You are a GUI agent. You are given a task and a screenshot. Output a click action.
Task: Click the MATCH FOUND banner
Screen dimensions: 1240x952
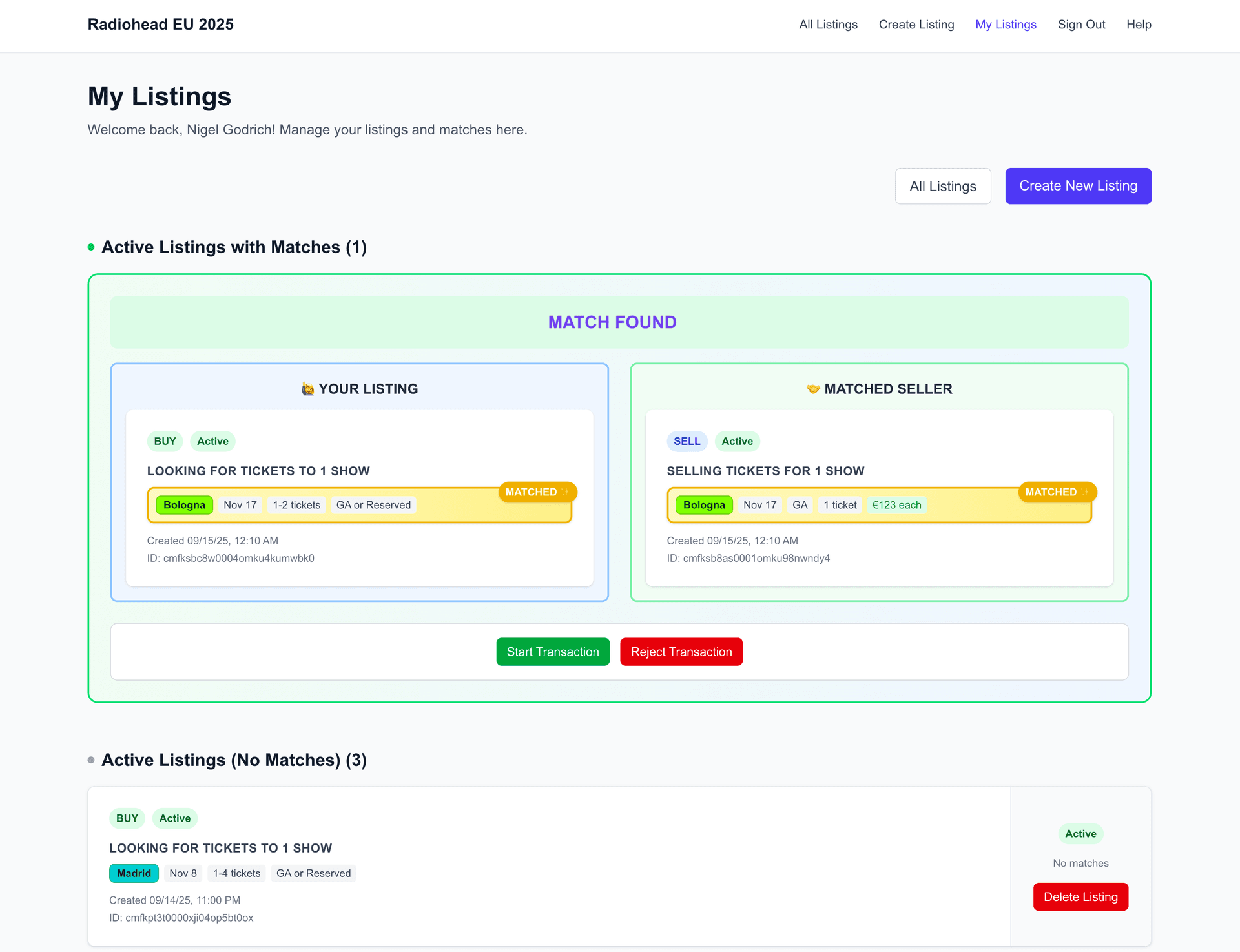619,322
